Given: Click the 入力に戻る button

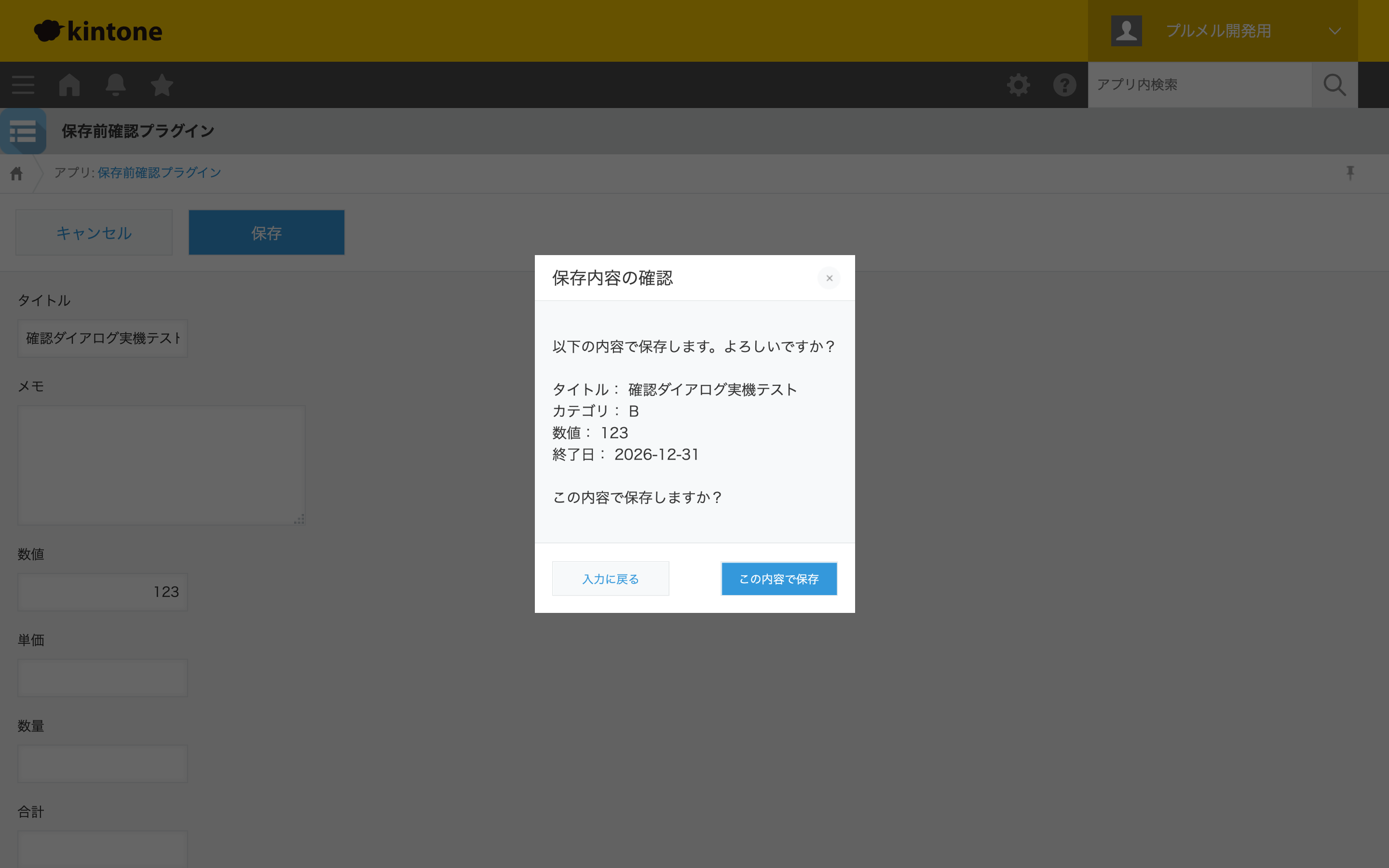Looking at the screenshot, I should click(611, 579).
